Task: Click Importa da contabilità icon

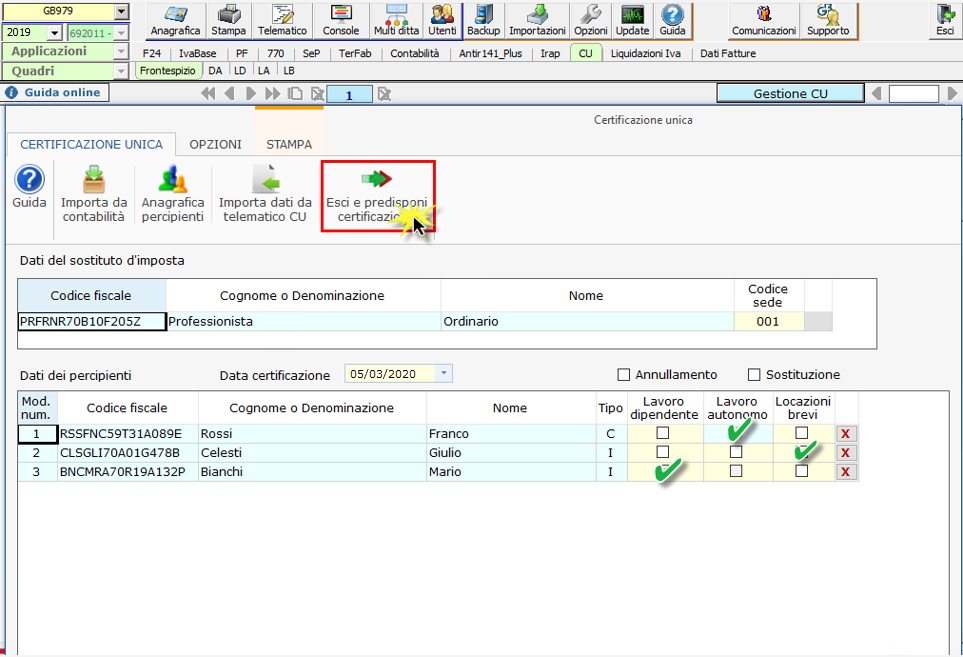Action: 93,194
